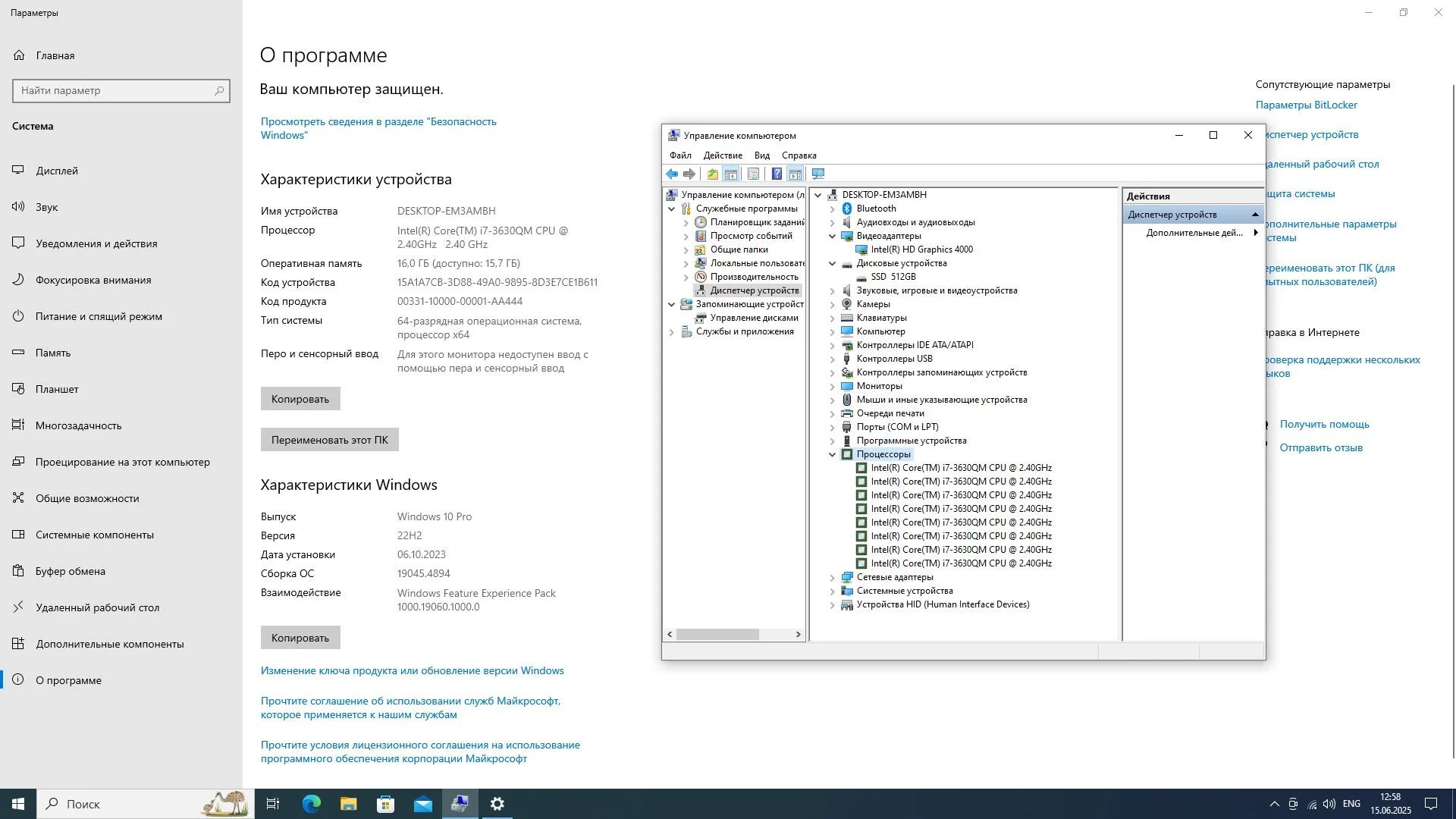This screenshot has height=819, width=1456.
Task: Click the Производительность gauge icon
Action: (701, 277)
